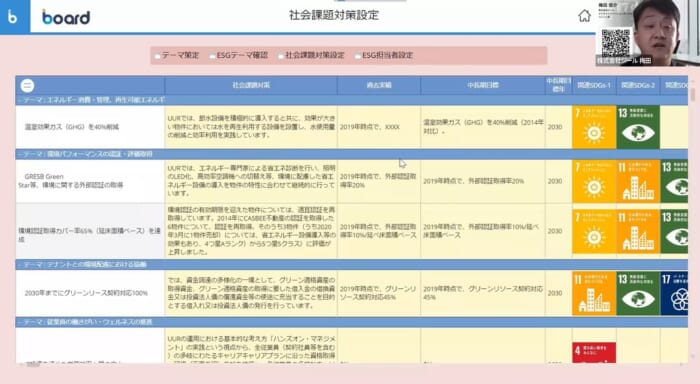The image size is (700, 384).
Task: Click the blue Board logo square
Action: pos(15,17)
